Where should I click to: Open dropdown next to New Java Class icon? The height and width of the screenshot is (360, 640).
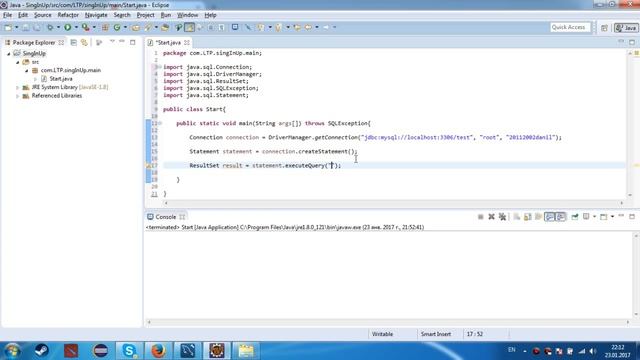click(x=125, y=27)
